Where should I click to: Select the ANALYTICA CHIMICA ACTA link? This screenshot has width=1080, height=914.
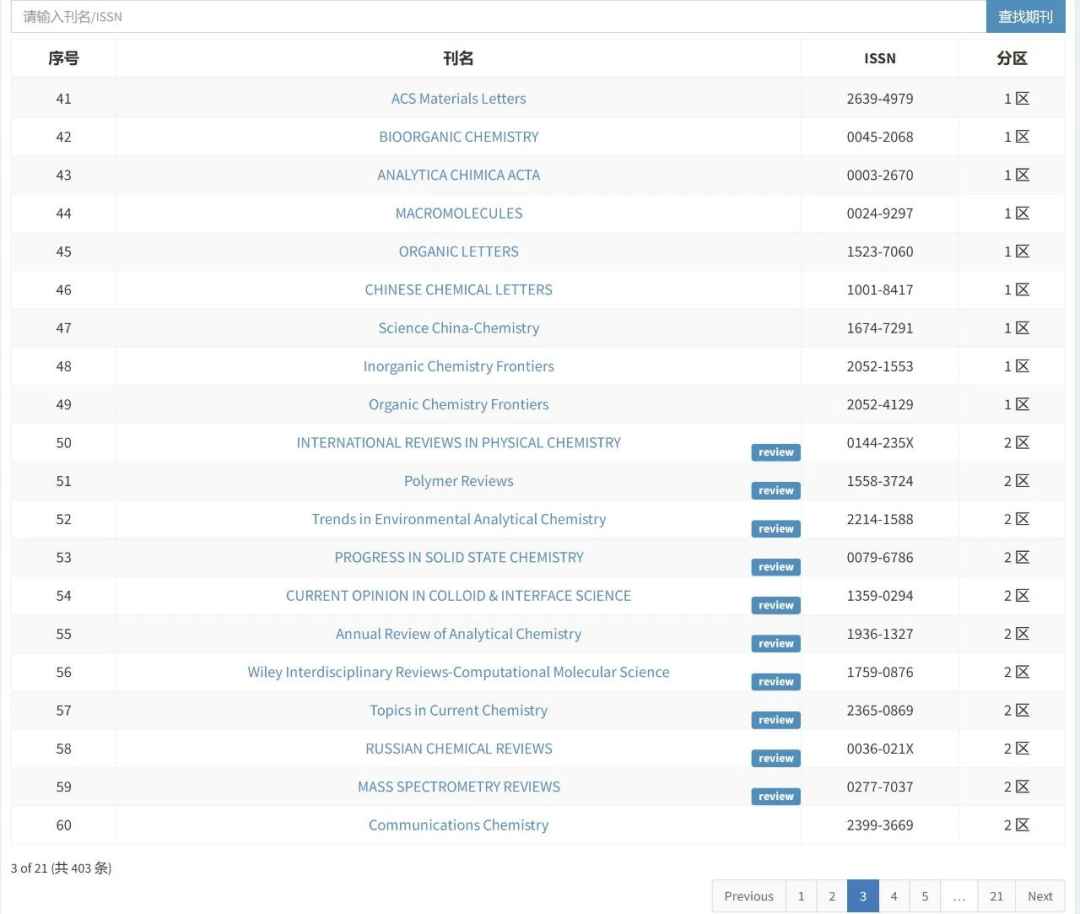pos(458,175)
